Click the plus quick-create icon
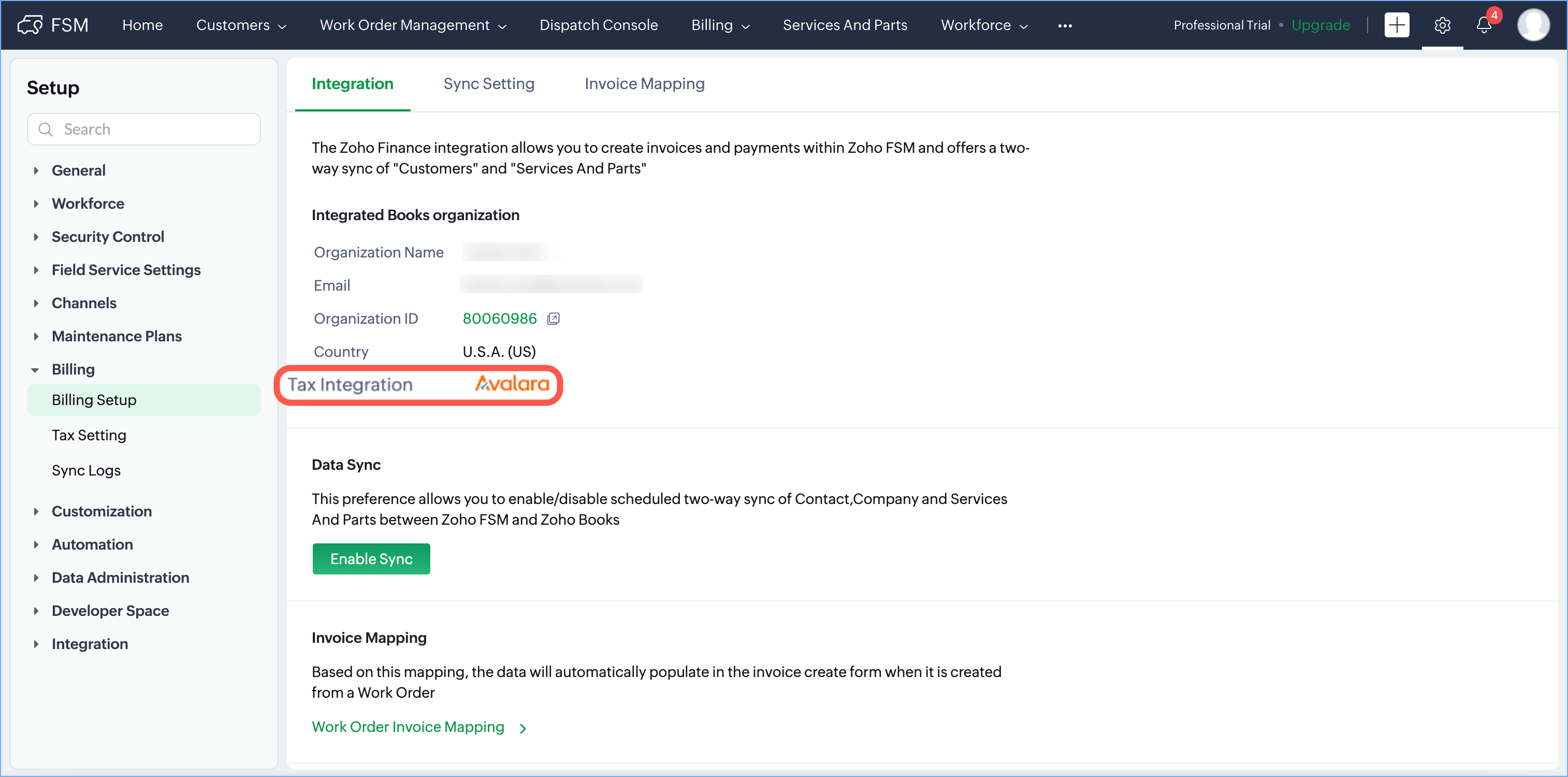Image resolution: width=1568 pixels, height=777 pixels. pyautogui.click(x=1397, y=25)
